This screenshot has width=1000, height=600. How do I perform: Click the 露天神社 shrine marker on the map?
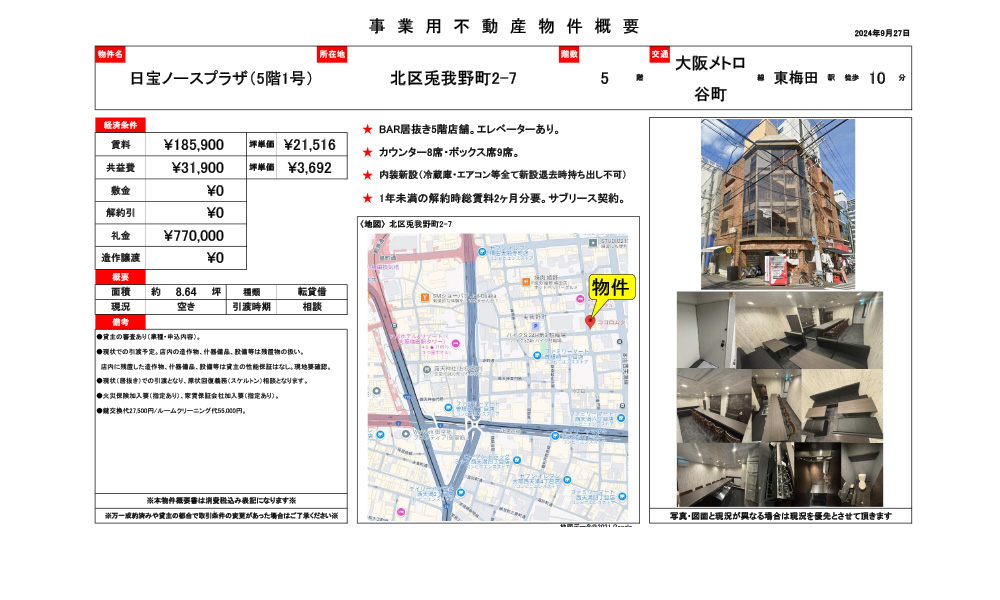click(426, 368)
